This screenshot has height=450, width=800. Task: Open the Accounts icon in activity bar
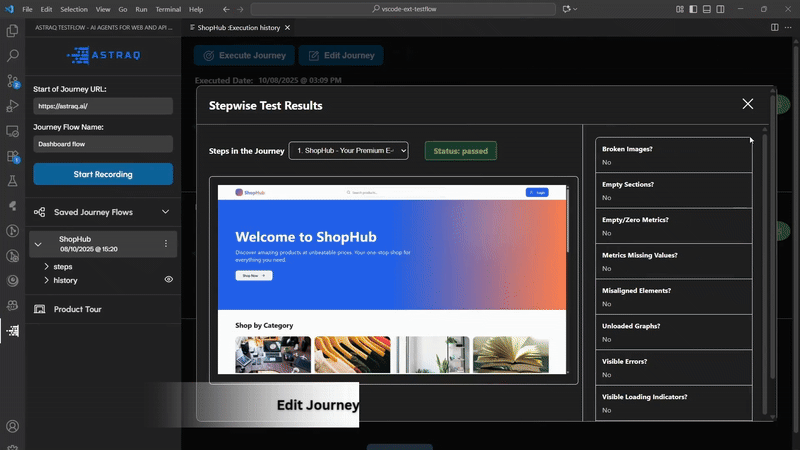12,426
